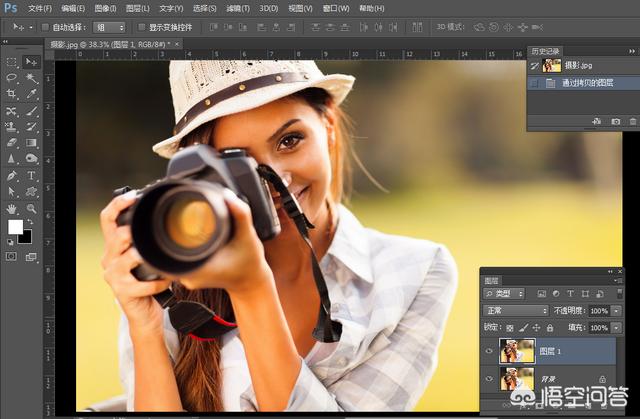Select the Hand tool
The image size is (640, 419).
(12, 208)
